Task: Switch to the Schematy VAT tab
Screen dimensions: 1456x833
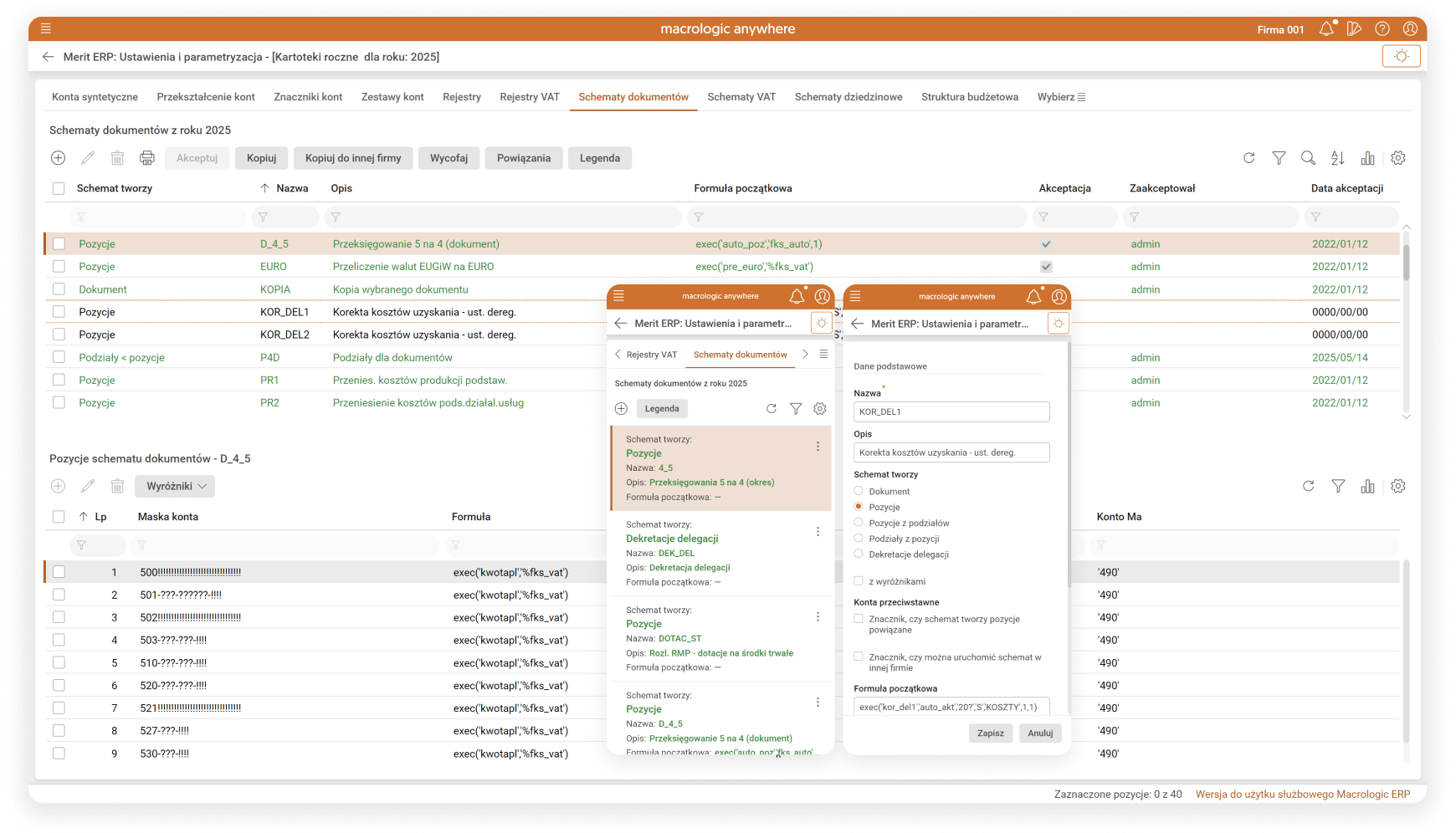Action: pyautogui.click(x=741, y=97)
